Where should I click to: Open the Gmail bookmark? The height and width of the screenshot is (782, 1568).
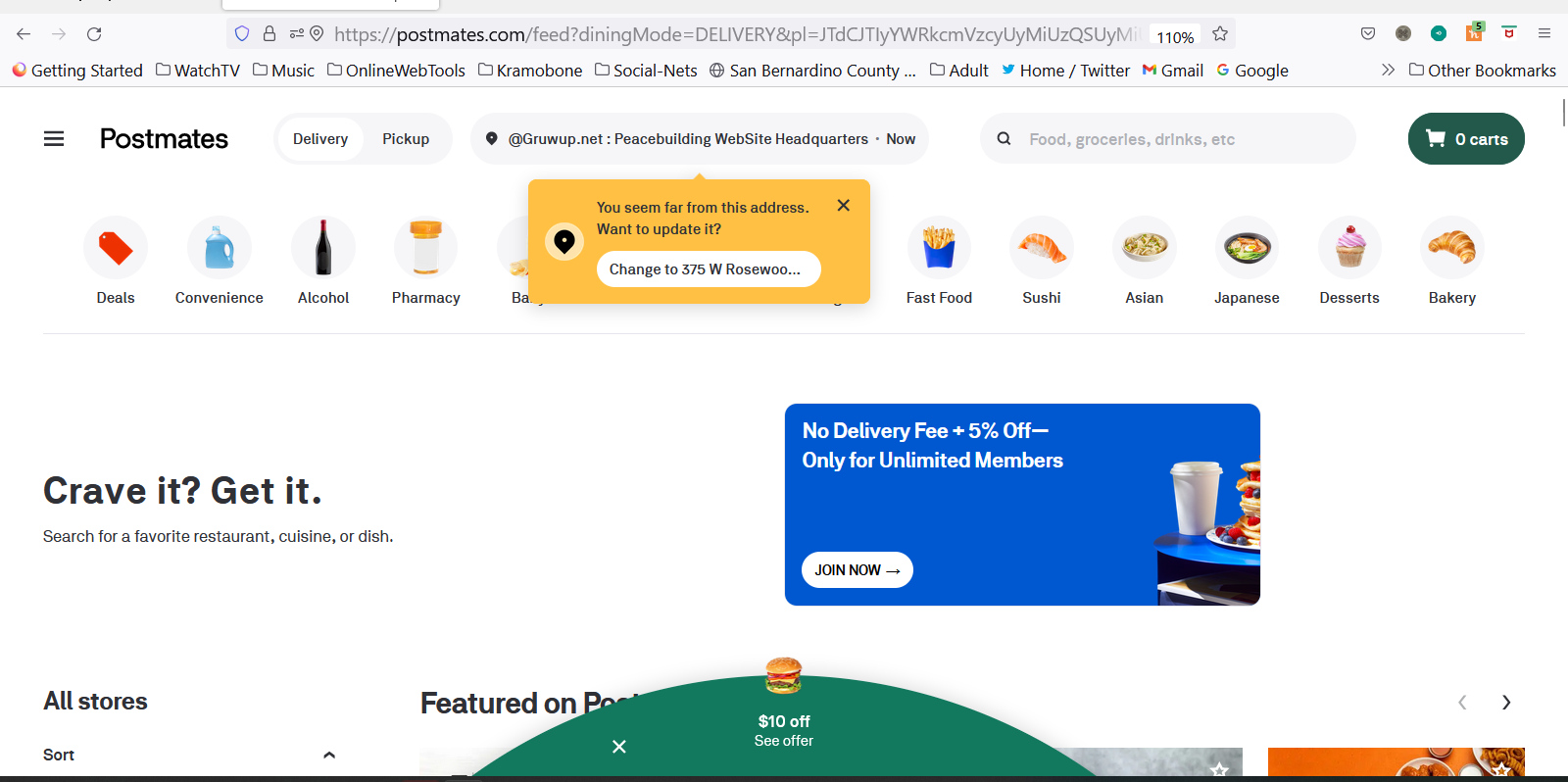[1173, 71]
